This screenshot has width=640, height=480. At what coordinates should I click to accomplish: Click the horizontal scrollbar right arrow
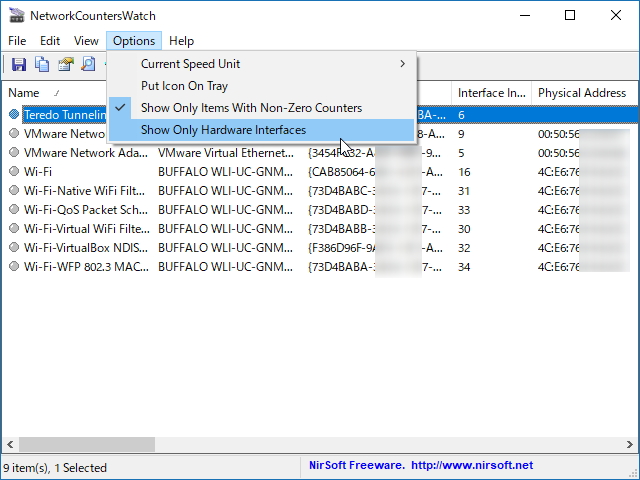[x=630, y=444]
